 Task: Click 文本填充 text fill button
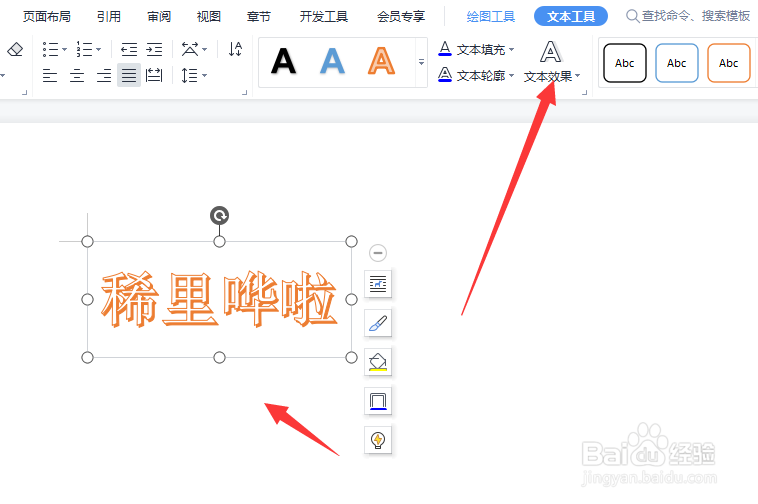471,49
